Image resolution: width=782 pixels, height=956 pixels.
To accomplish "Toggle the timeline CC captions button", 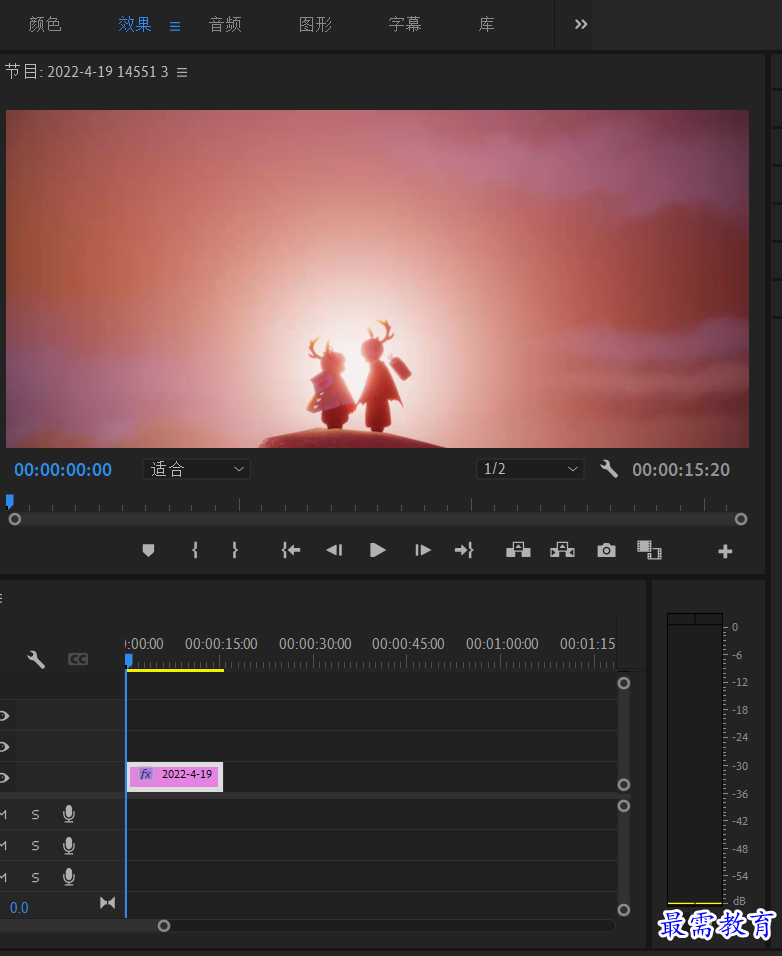I will (x=78, y=659).
